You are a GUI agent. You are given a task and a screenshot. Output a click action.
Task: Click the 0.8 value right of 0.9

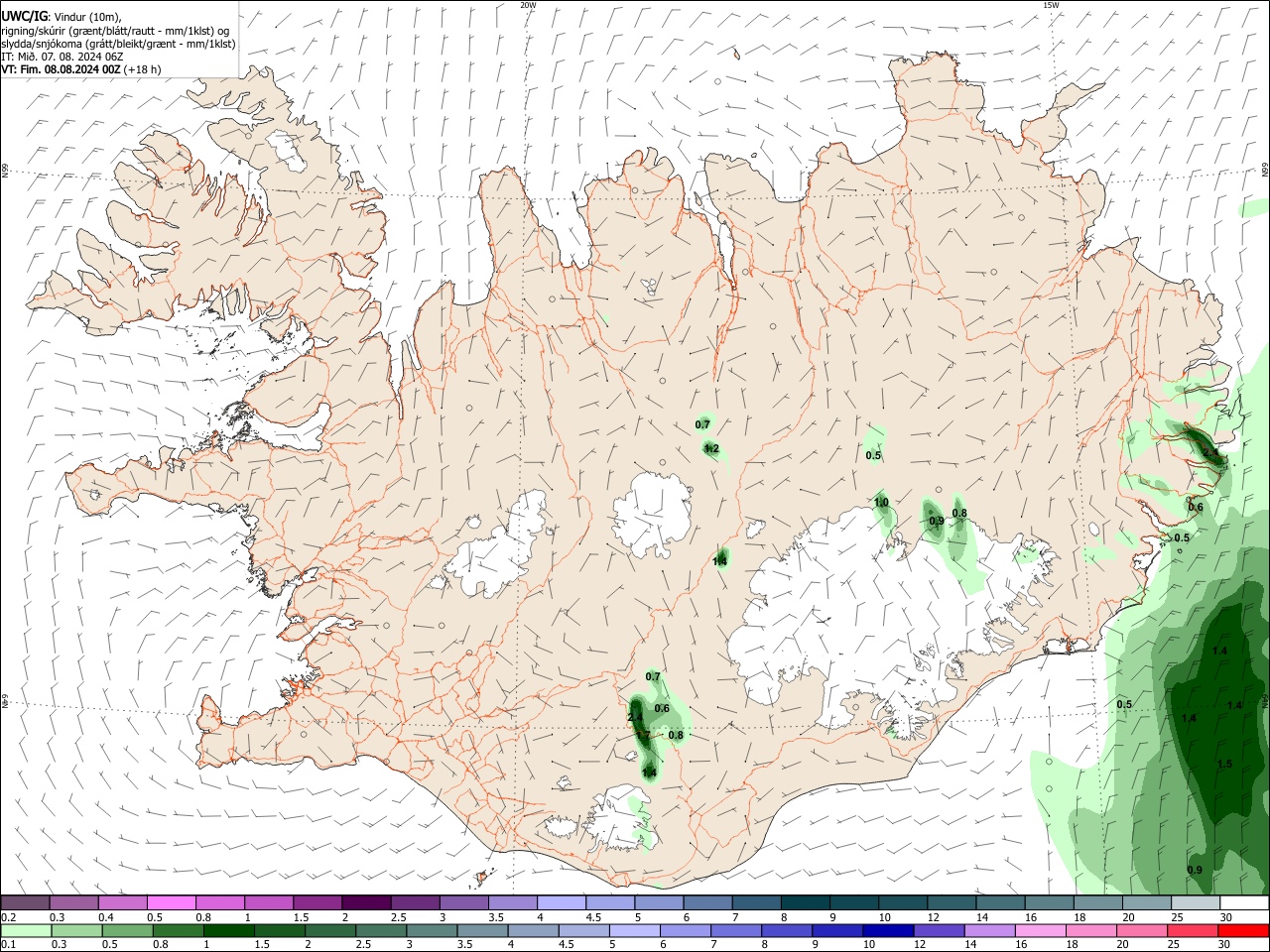coord(959,514)
